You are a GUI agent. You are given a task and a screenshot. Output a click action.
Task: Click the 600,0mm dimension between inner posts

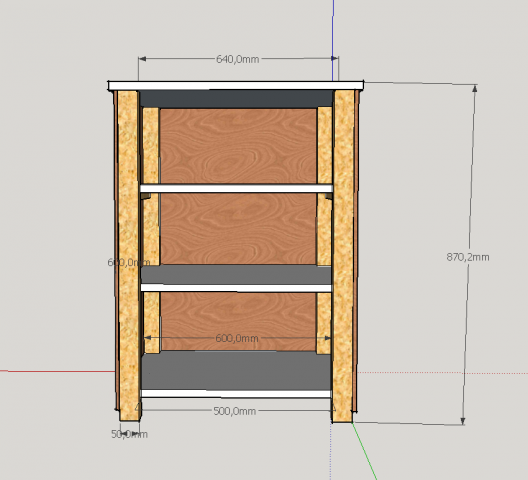point(237,338)
